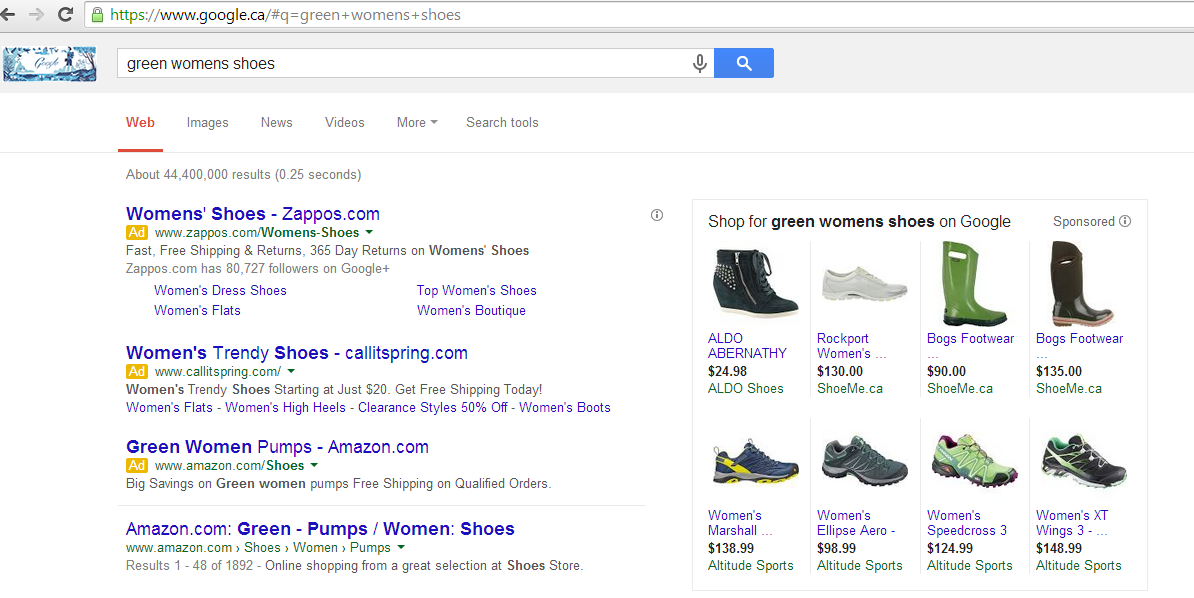The image size is (1194, 598).
Task: Click Women's High Heels link
Action: (x=286, y=408)
